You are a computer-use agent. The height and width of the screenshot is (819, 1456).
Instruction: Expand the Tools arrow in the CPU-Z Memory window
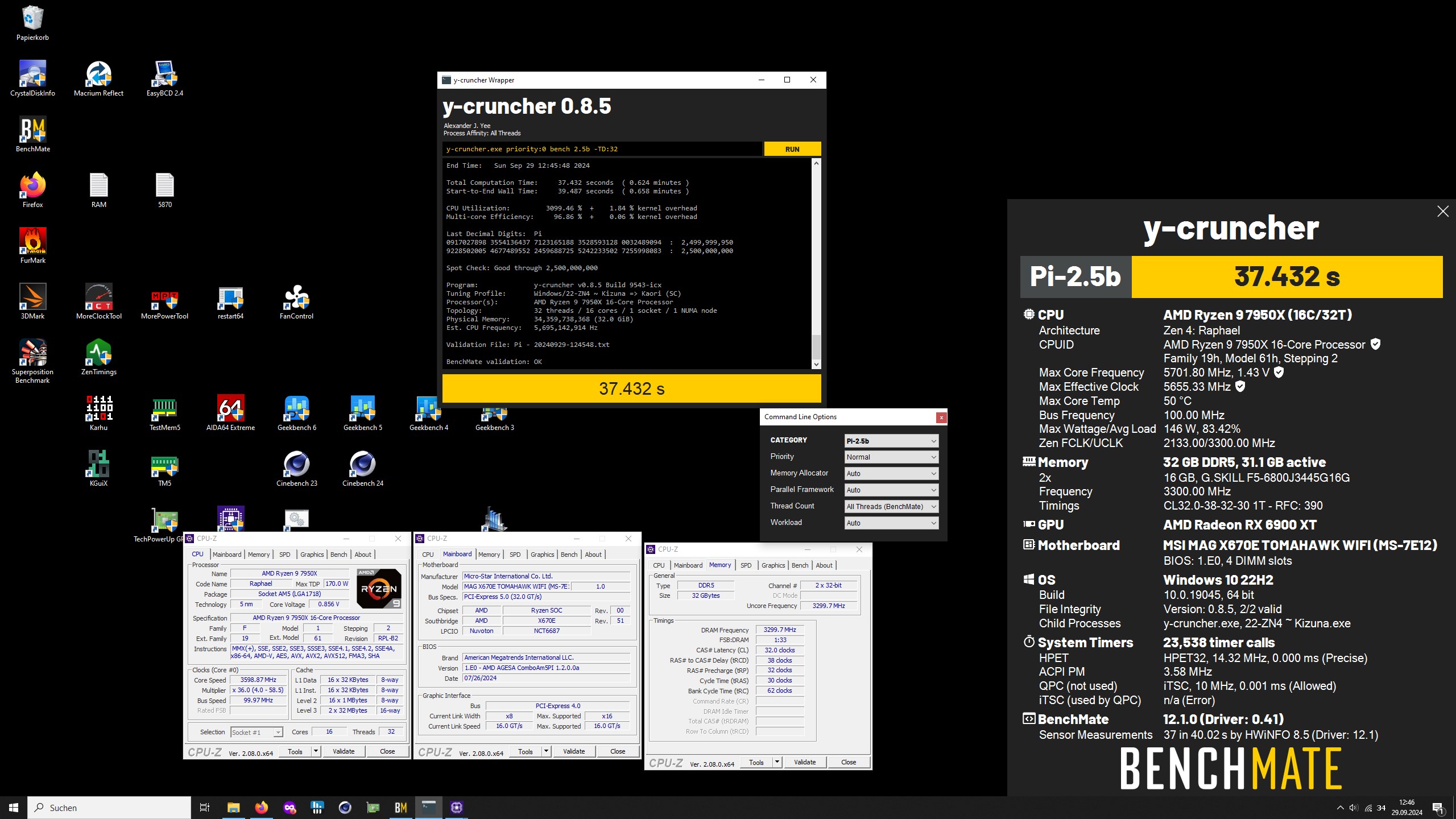(777, 762)
